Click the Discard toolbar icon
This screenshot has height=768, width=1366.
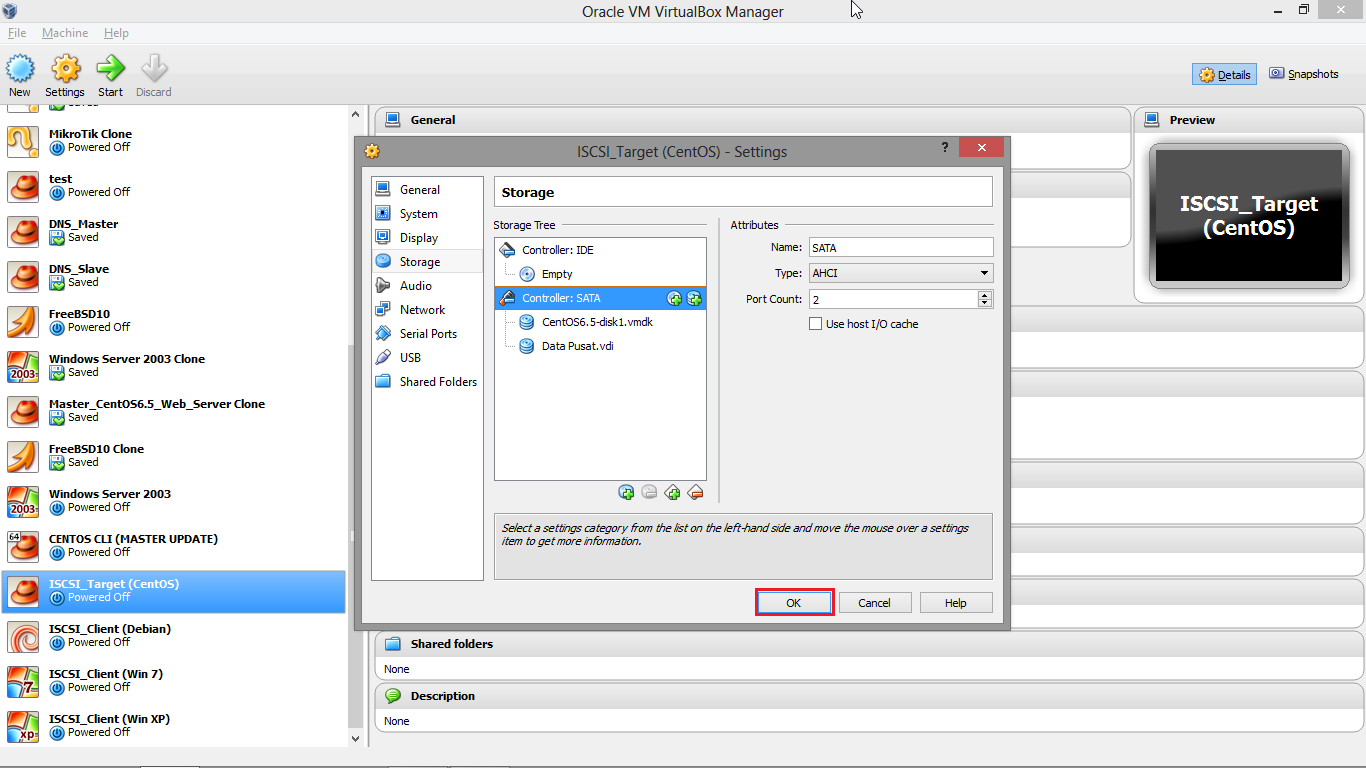[x=154, y=69]
